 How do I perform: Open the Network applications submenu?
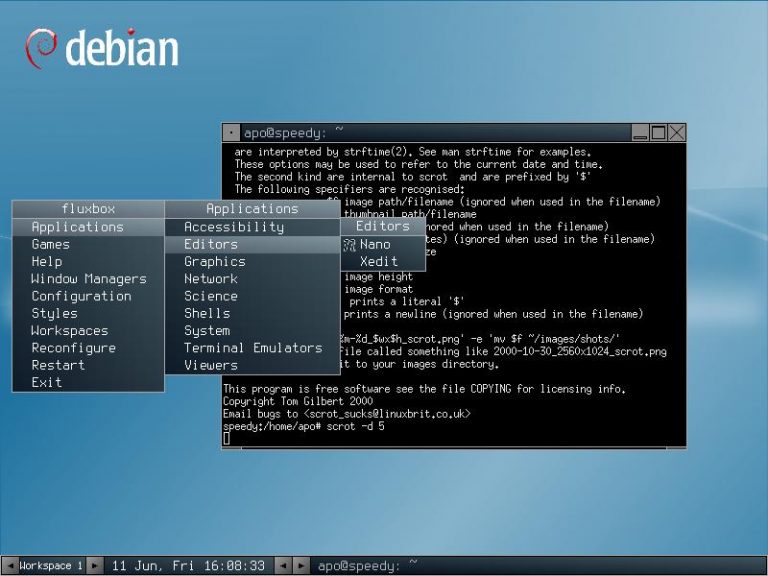(210, 279)
